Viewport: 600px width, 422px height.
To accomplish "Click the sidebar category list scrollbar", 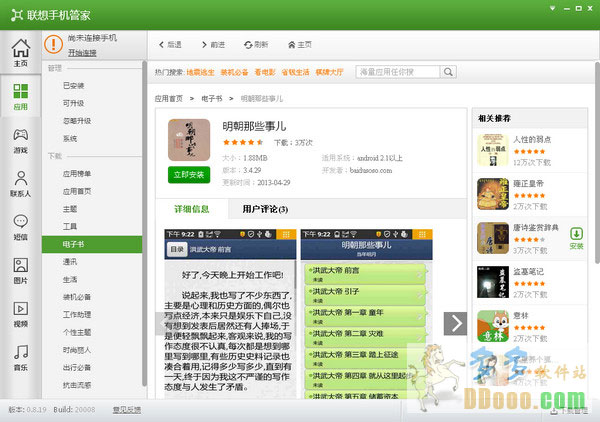I will pos(144,223).
